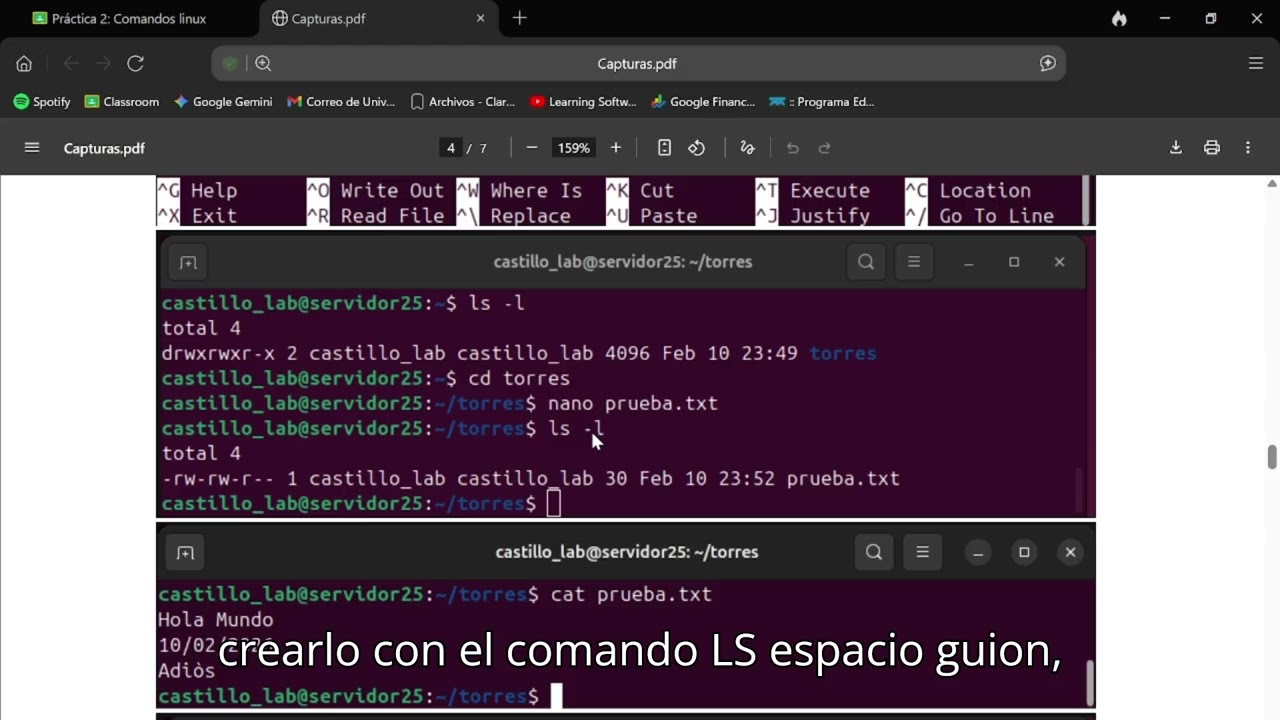
Task: Click the 159% zoom level field
Action: tap(574, 148)
